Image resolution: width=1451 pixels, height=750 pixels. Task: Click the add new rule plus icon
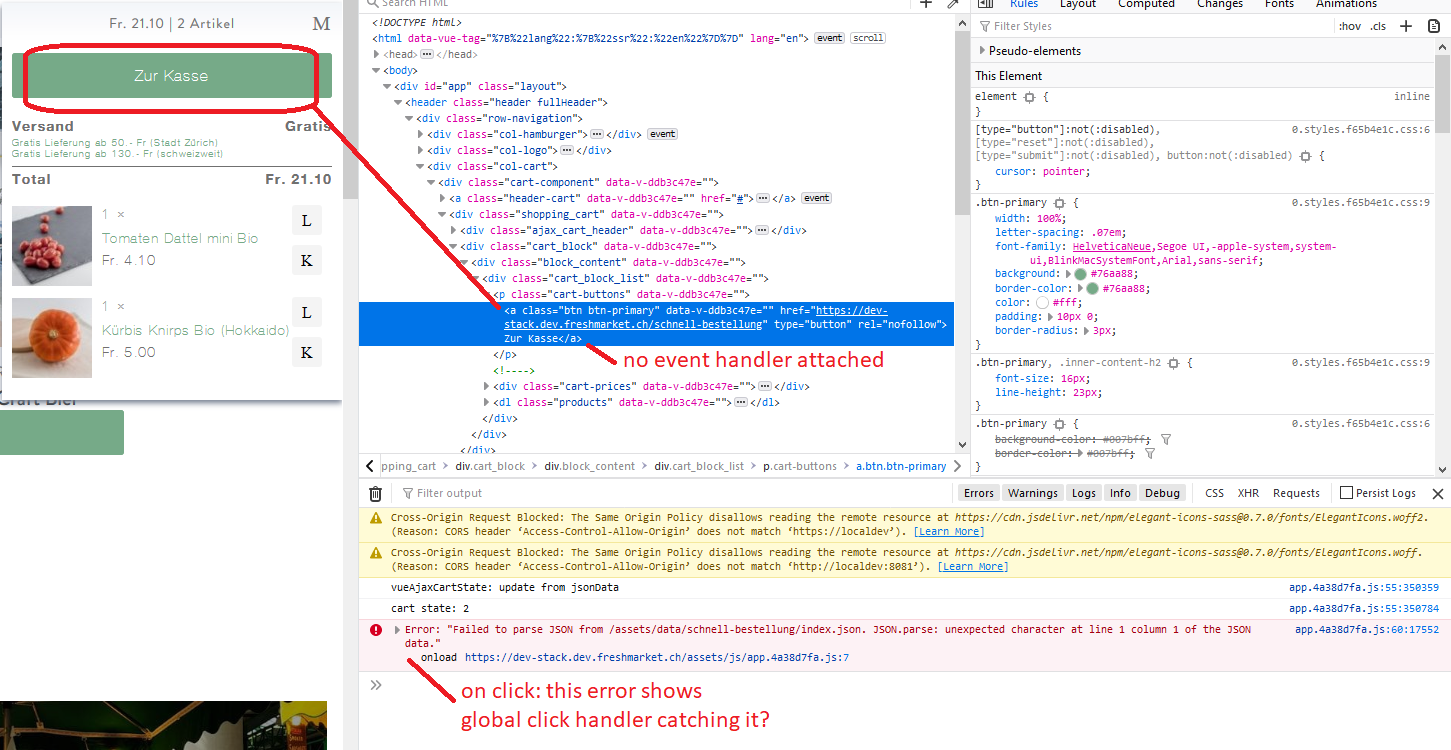coord(1406,25)
